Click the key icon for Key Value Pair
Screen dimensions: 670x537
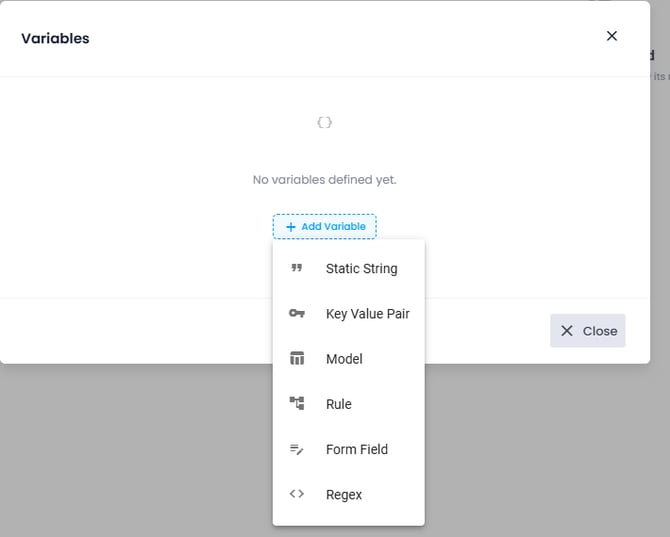pos(296,314)
